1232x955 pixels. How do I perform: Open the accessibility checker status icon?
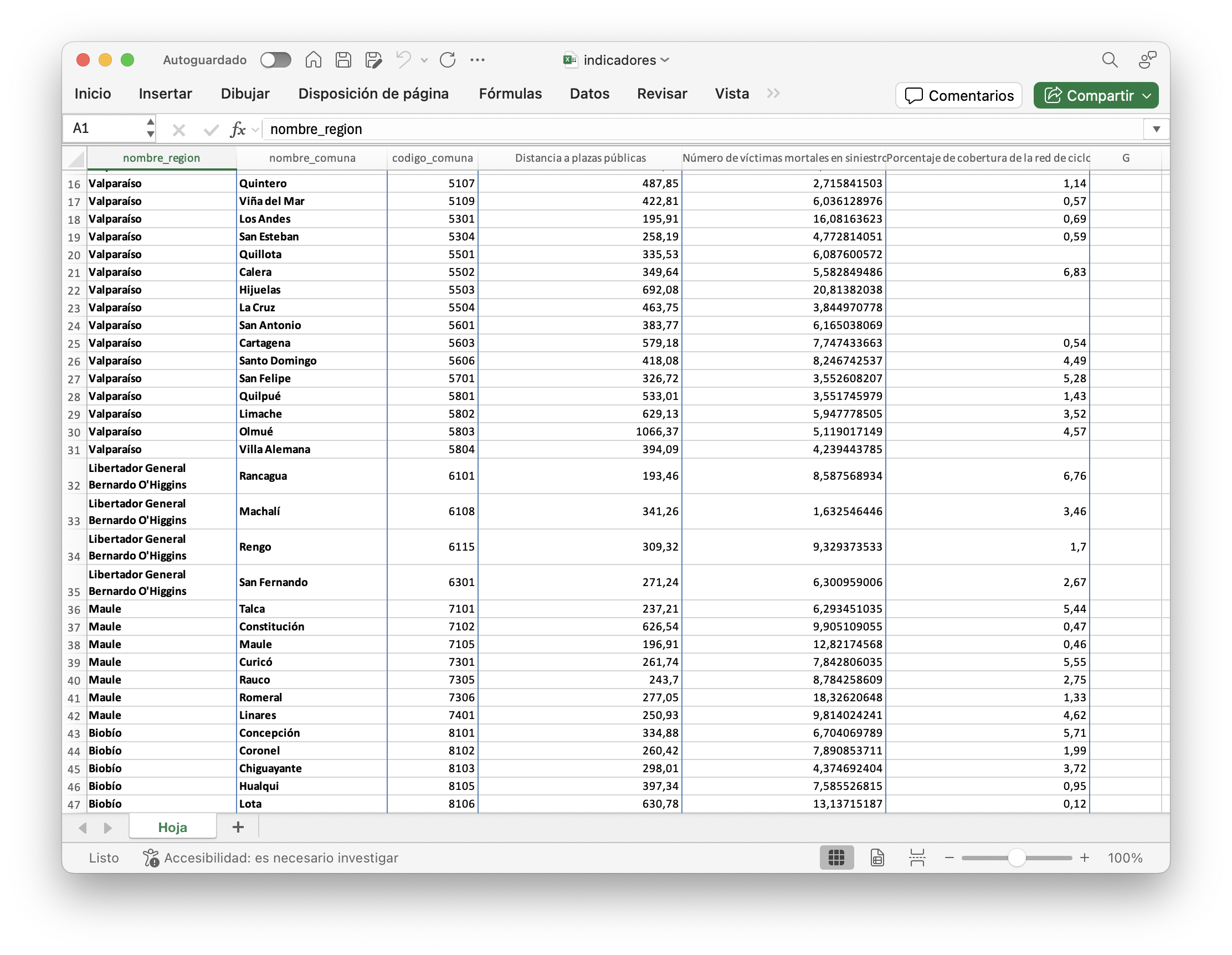point(151,858)
